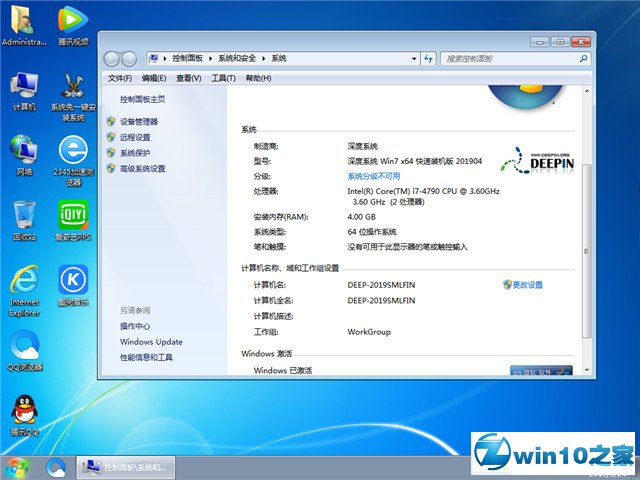Go back with the navigation back arrow
The image size is (640, 480).
pyautogui.click(x=111, y=59)
